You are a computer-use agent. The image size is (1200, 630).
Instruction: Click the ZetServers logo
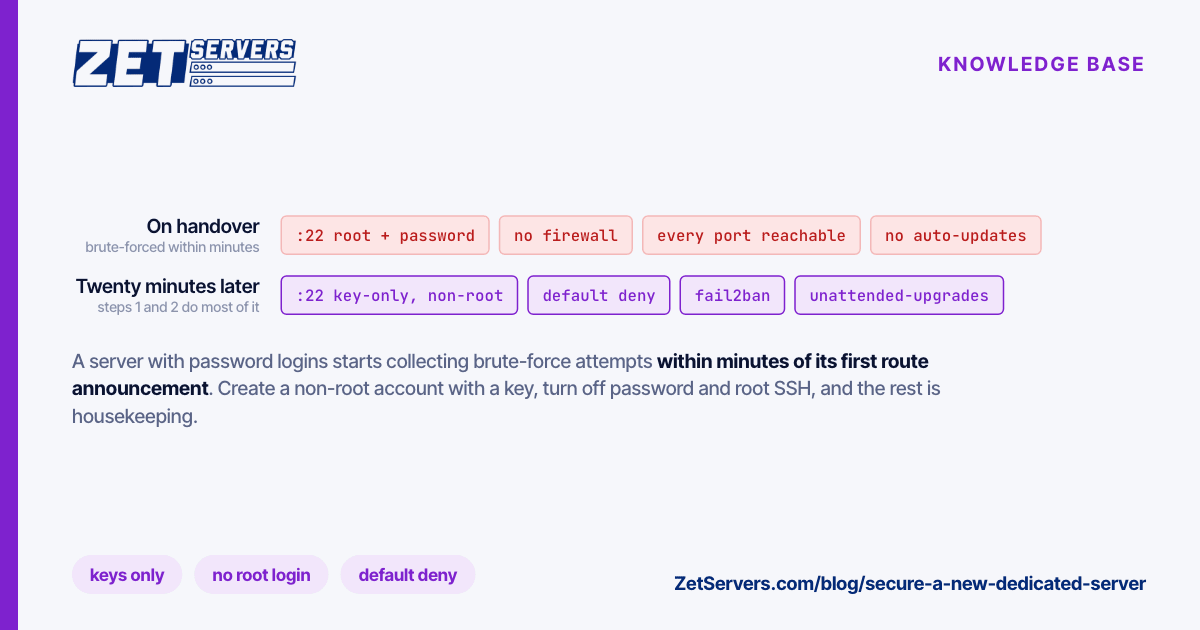(184, 63)
